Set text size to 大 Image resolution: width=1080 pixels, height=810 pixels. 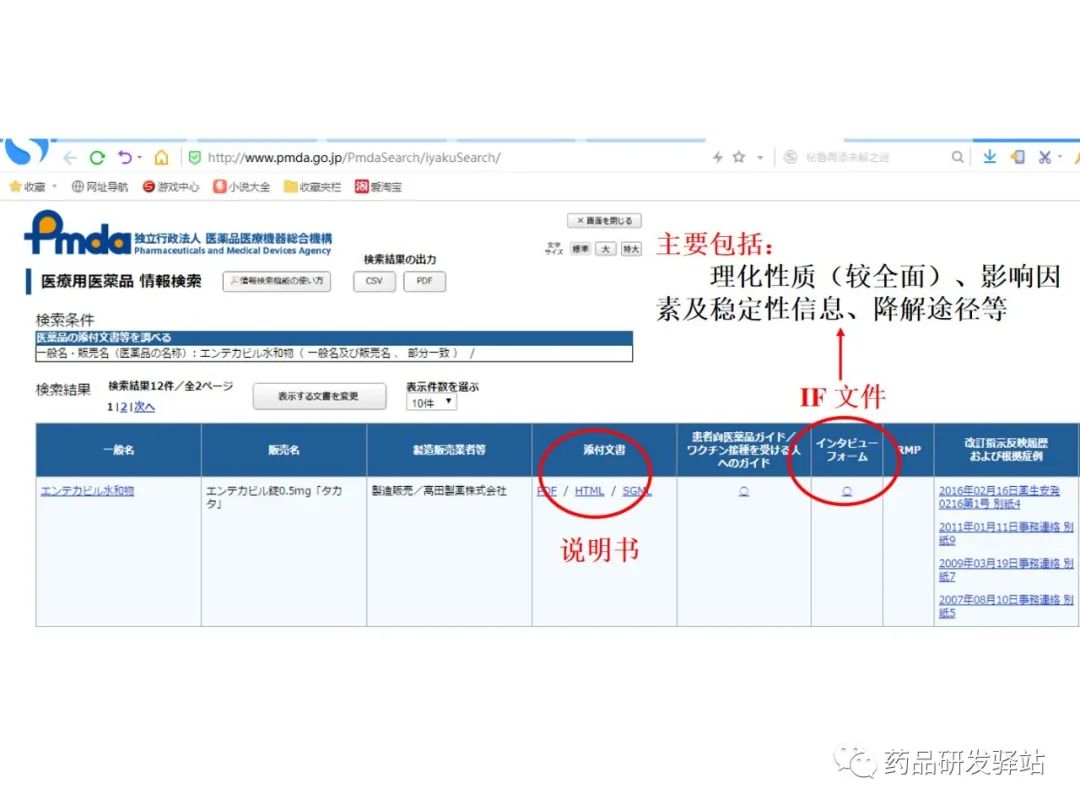(605, 249)
